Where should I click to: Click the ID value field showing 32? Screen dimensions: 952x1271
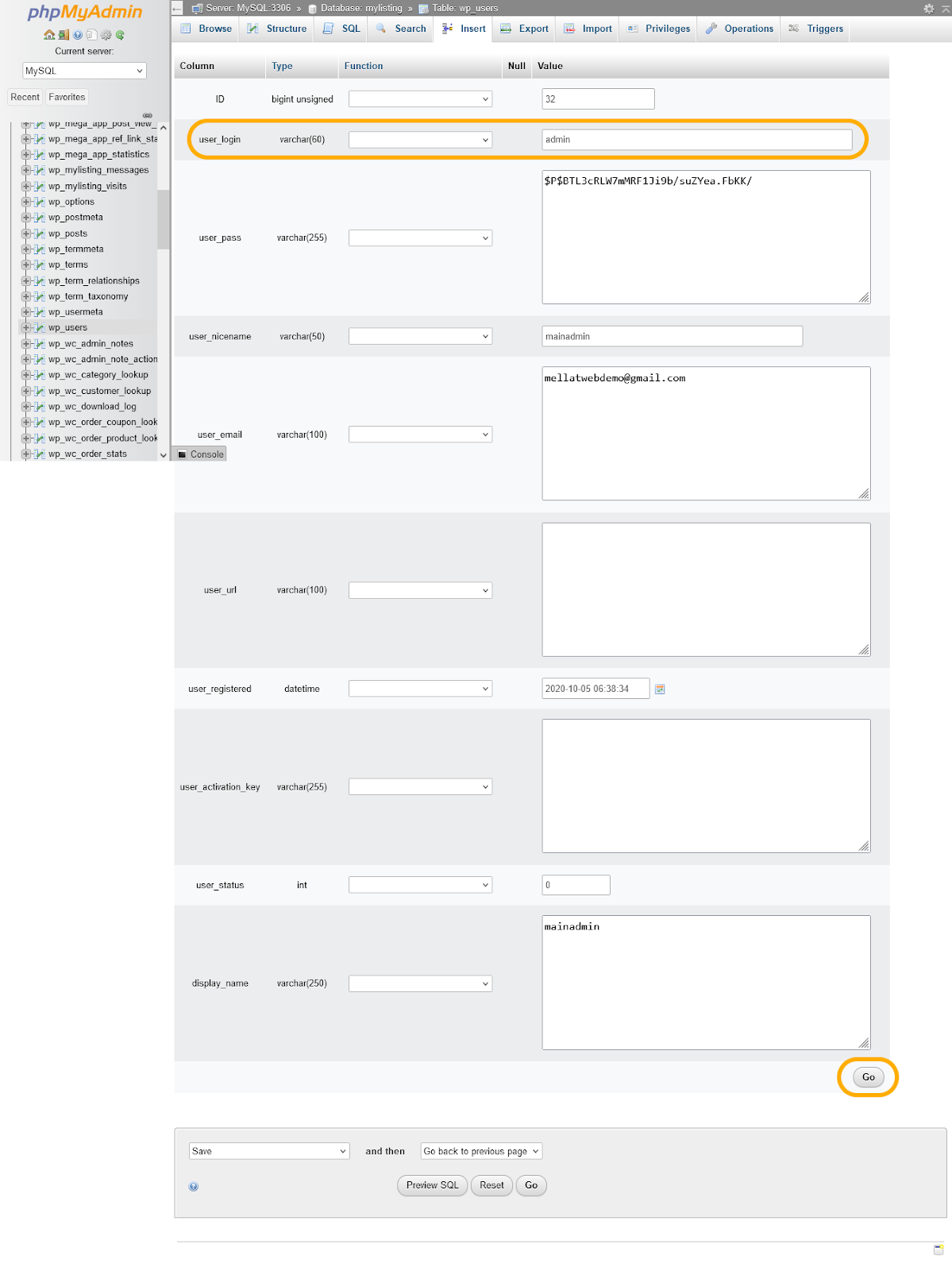tap(599, 99)
